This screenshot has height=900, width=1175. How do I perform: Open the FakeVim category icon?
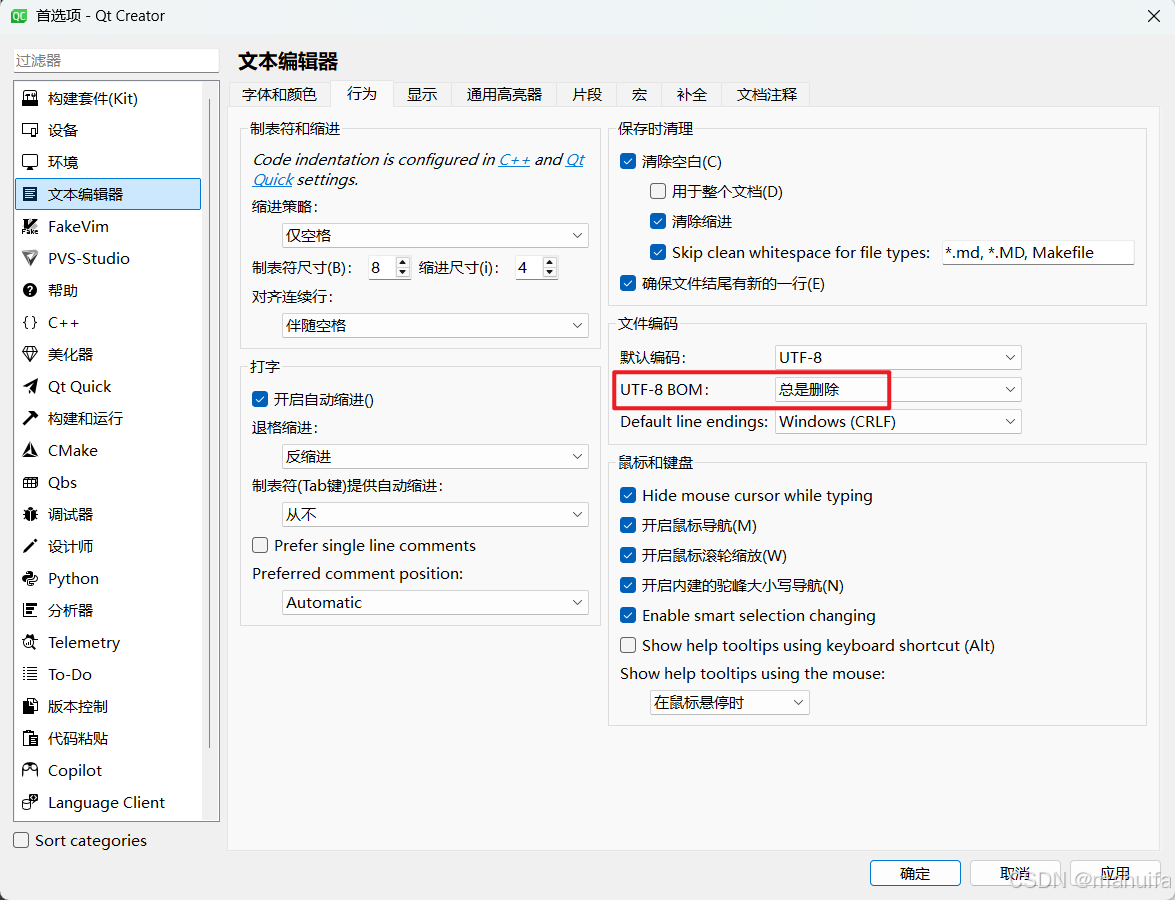tap(30, 226)
